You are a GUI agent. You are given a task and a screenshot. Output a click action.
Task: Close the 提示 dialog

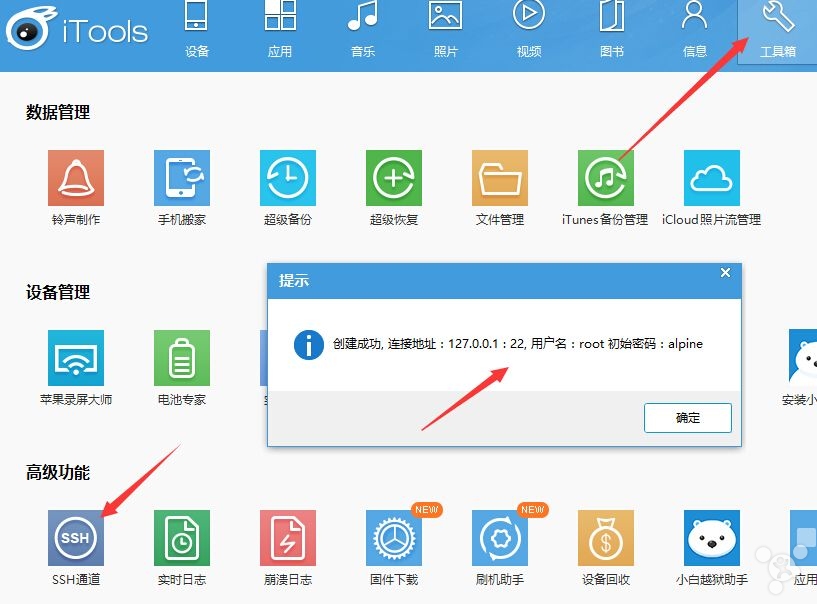[725, 273]
